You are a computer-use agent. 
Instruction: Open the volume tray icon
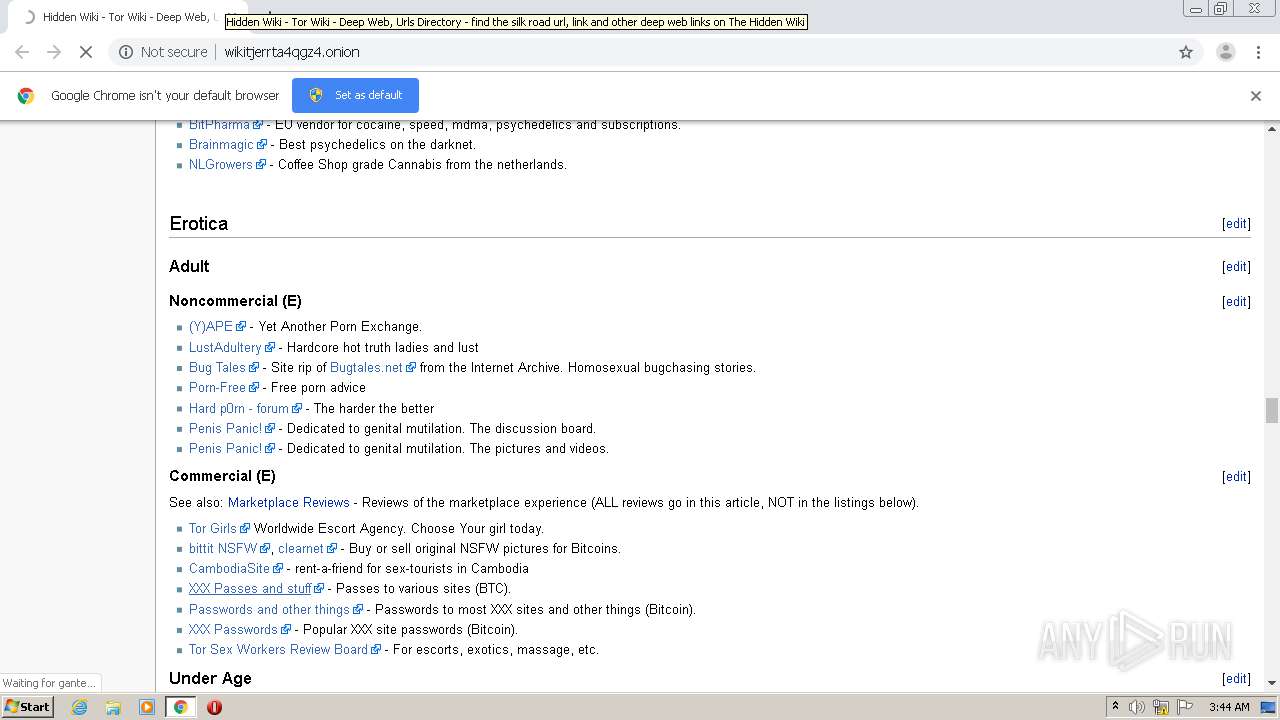(x=1137, y=707)
